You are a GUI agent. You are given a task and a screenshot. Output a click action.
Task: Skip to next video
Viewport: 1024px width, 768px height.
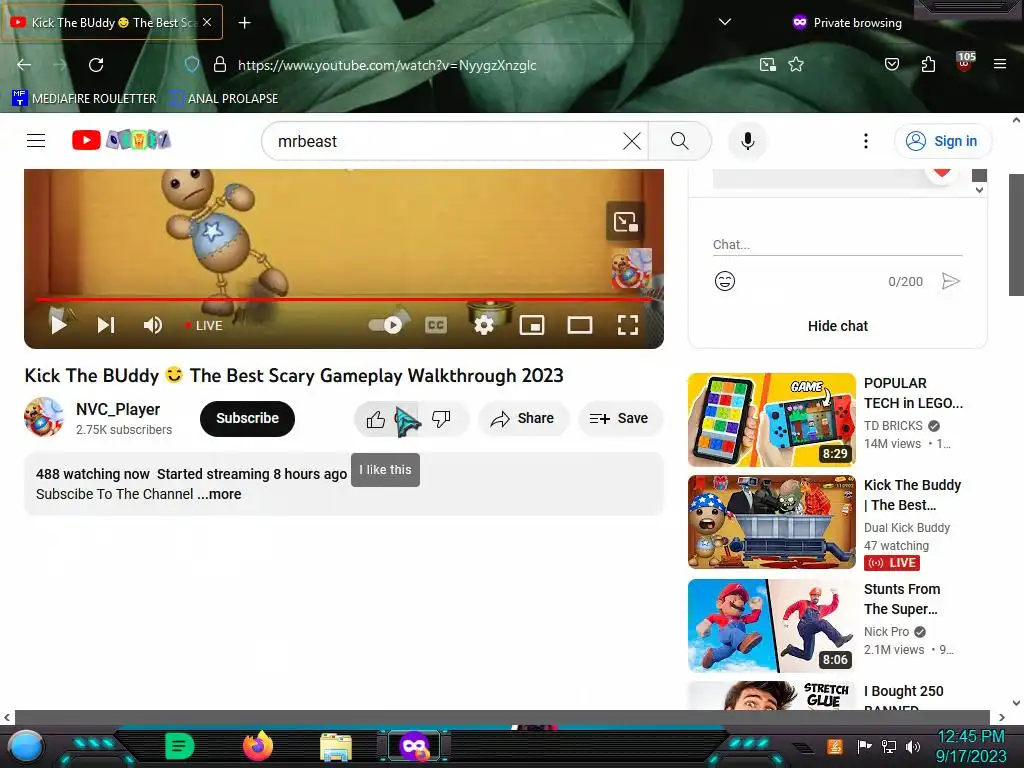pyautogui.click(x=106, y=325)
